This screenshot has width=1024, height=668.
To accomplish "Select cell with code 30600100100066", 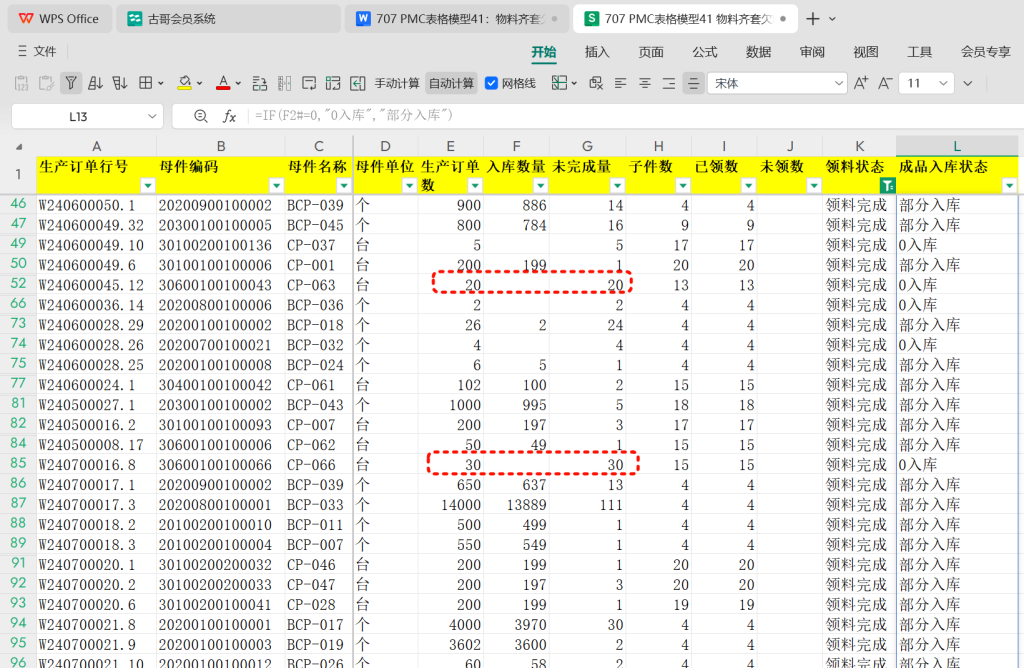I will (x=221, y=465).
